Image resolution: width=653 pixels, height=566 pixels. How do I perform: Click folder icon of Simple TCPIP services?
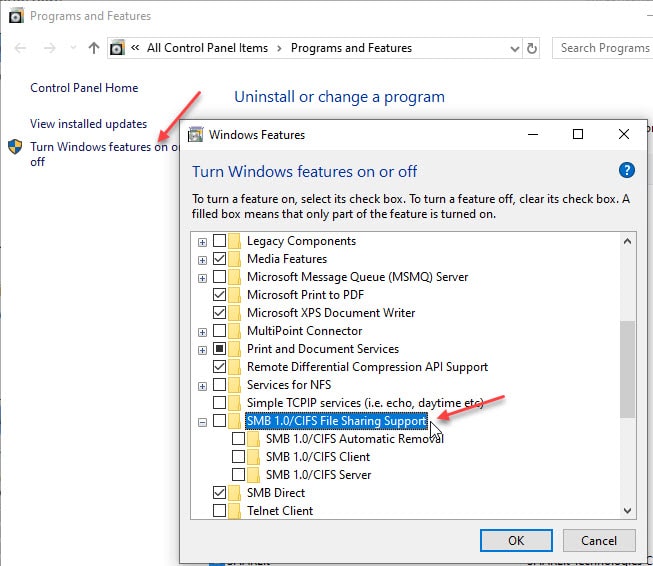tap(234, 403)
